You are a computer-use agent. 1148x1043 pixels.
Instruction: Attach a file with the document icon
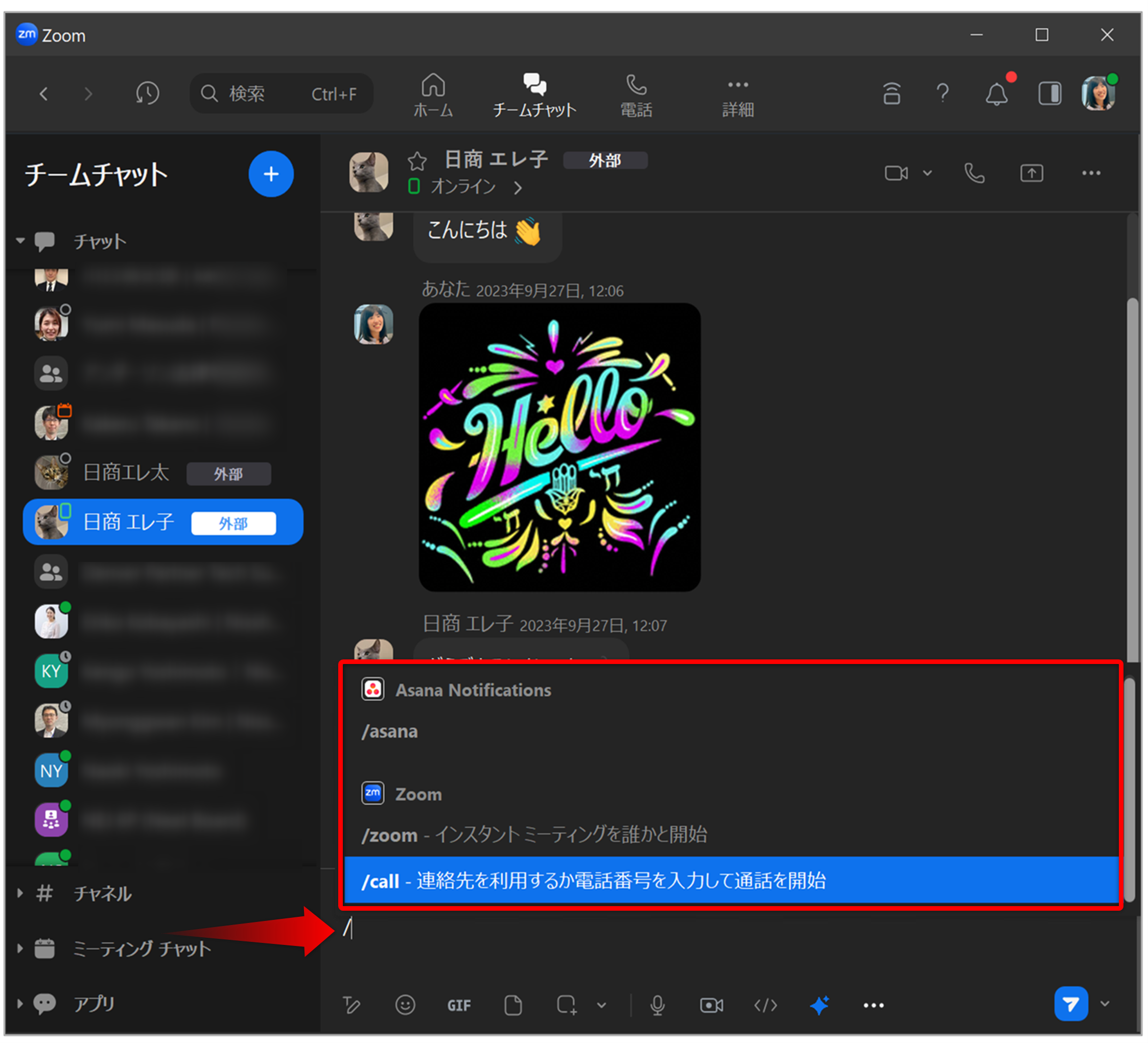pyautogui.click(x=512, y=1005)
